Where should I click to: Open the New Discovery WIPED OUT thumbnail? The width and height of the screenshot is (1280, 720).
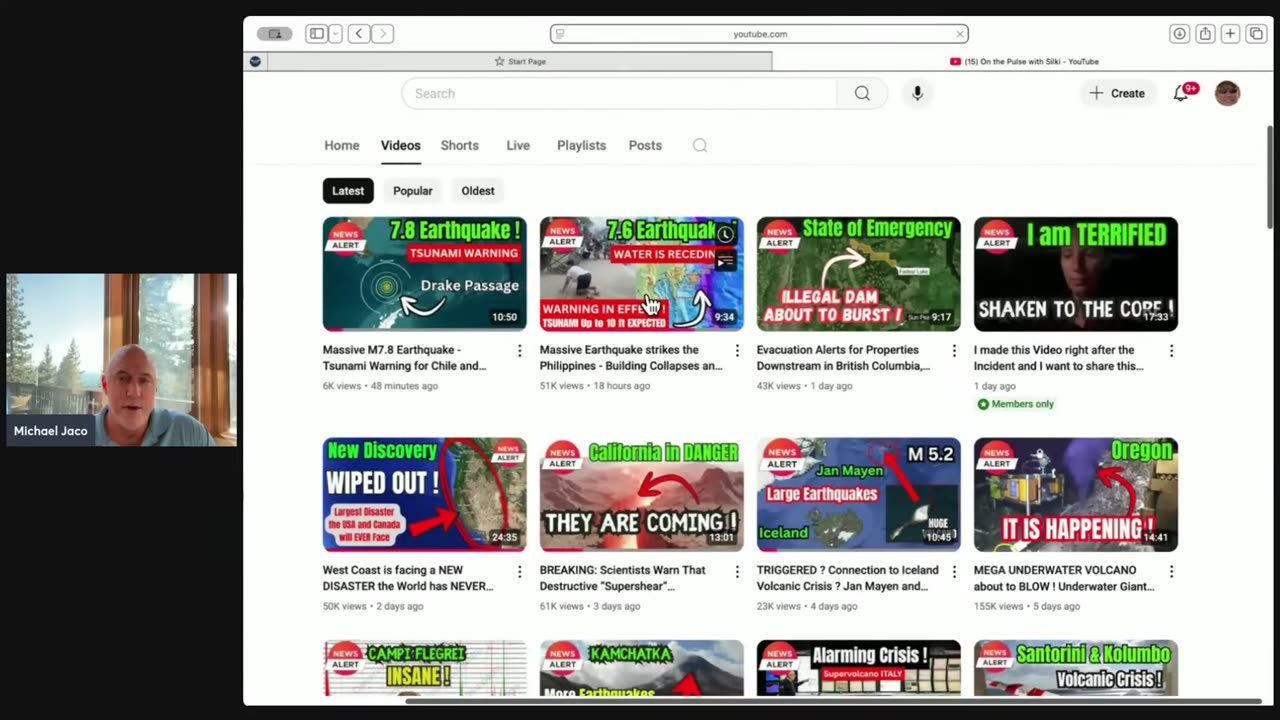click(424, 494)
